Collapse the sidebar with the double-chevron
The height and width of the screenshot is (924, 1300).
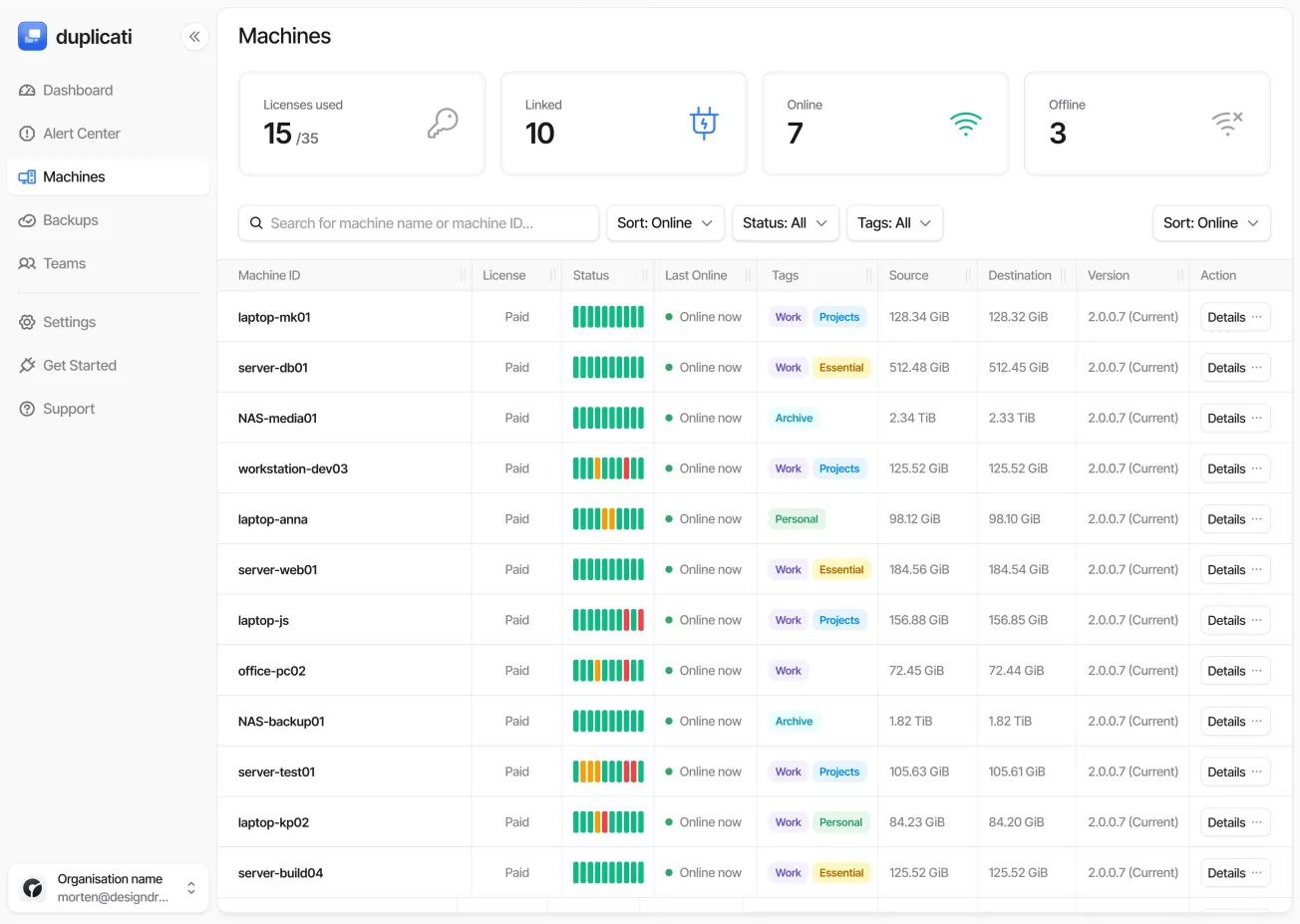(194, 36)
